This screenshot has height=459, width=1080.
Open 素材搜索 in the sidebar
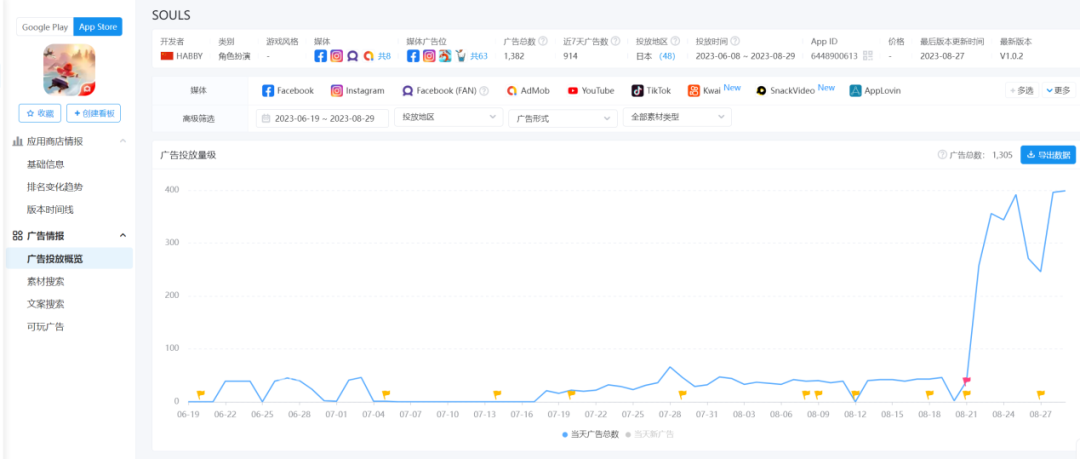[46, 282]
